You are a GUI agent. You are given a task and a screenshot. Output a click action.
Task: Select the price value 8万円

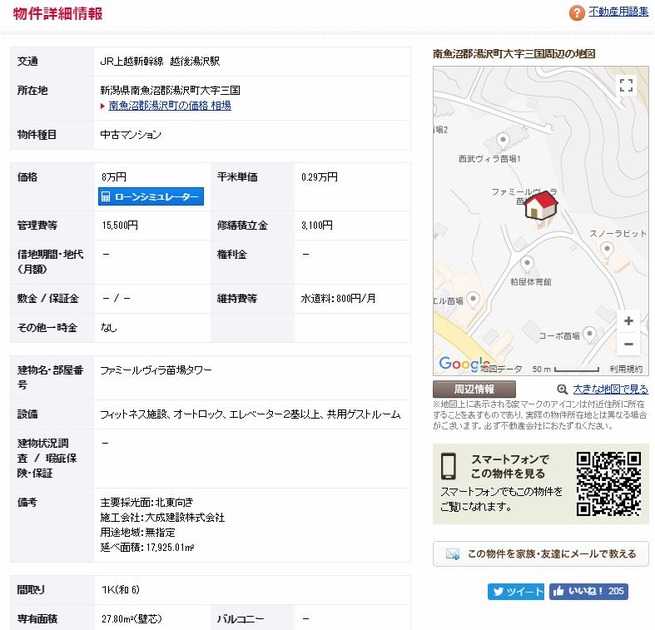click(114, 177)
